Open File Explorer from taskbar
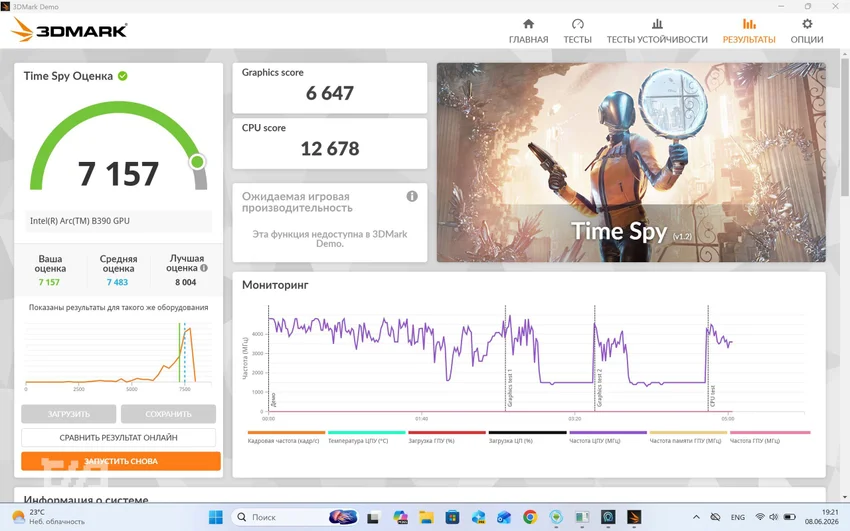The image size is (850, 531). coord(426,517)
